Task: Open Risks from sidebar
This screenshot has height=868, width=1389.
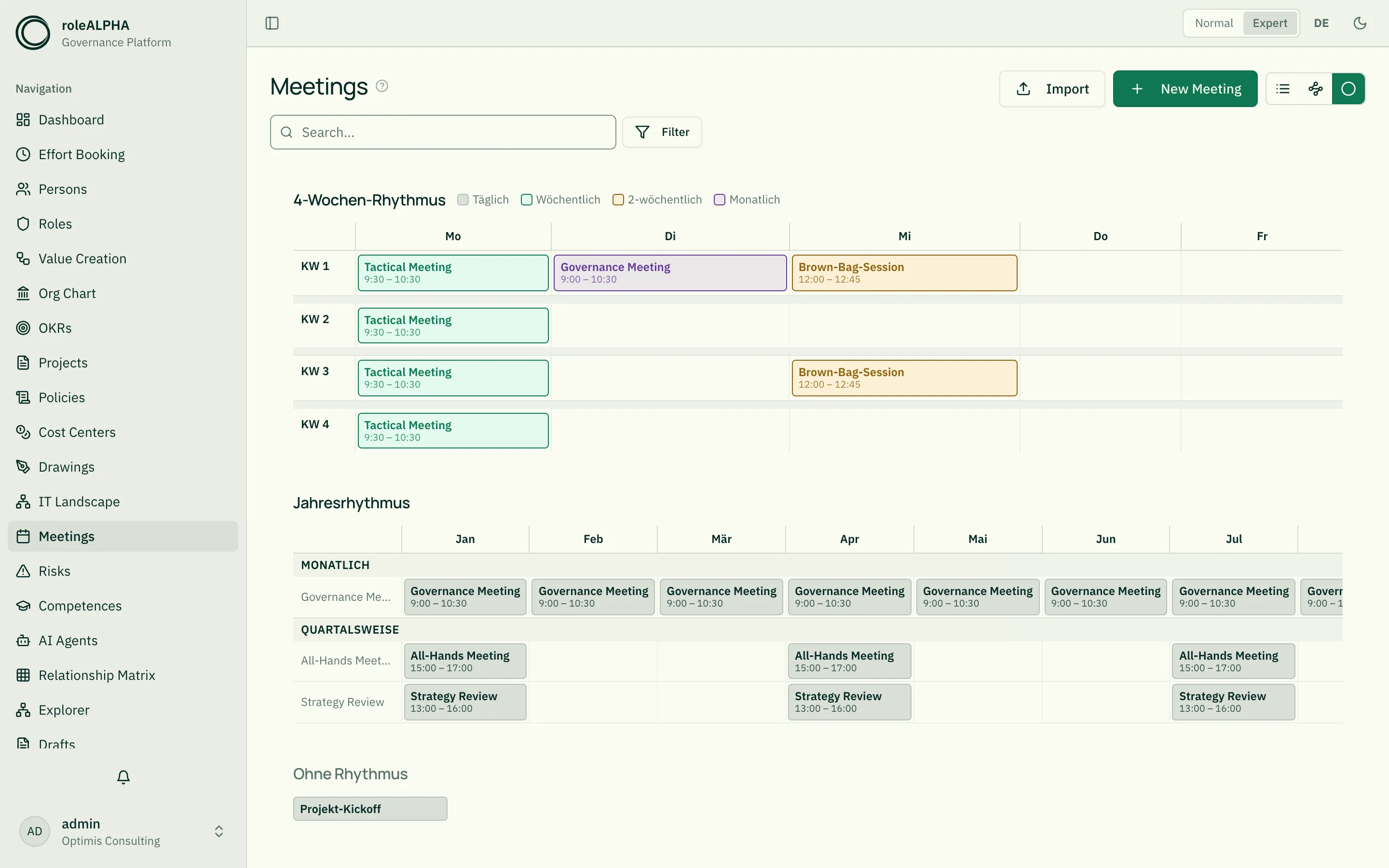Action: point(123,570)
